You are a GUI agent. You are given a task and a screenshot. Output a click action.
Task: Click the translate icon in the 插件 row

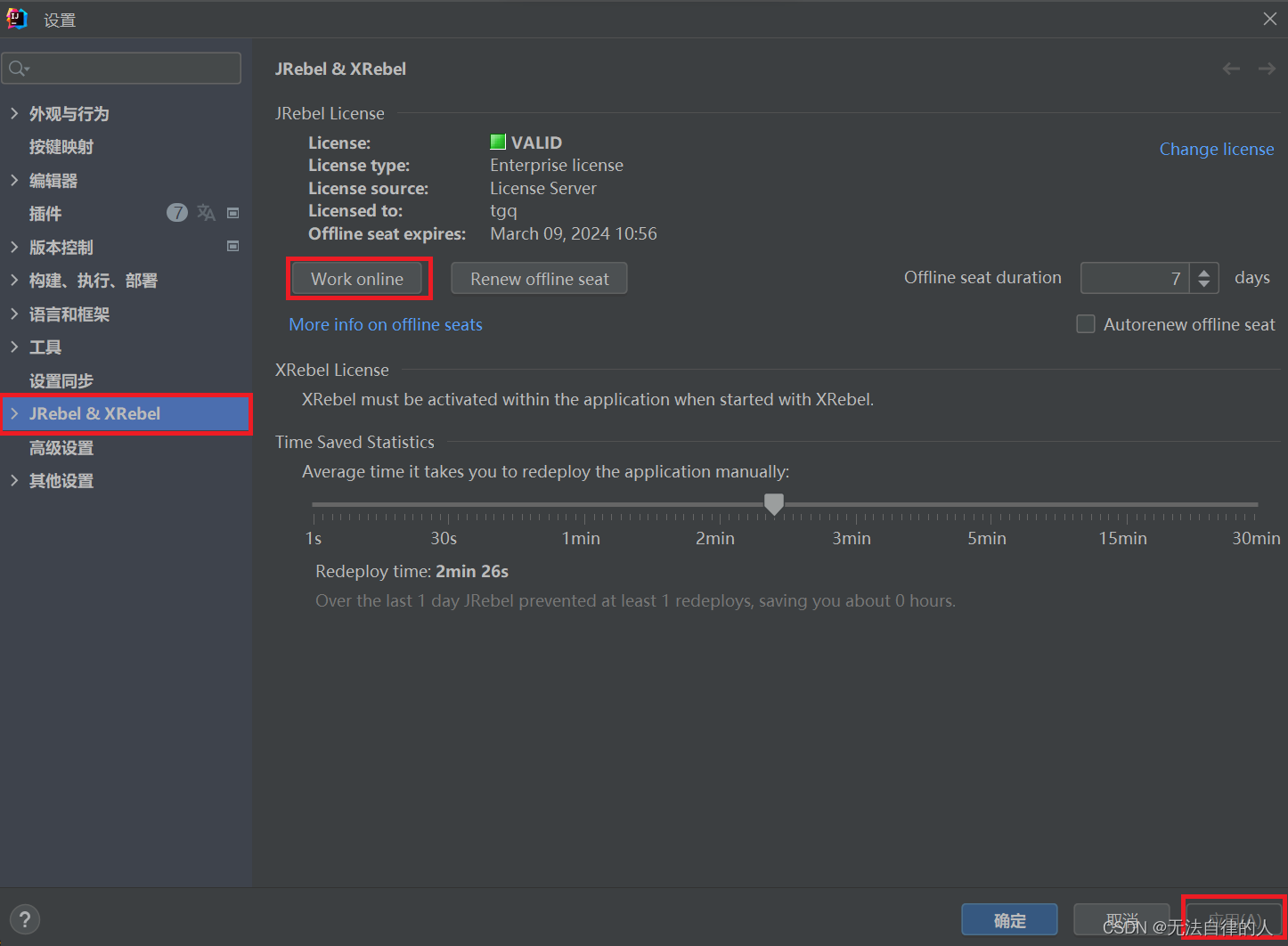tap(206, 213)
